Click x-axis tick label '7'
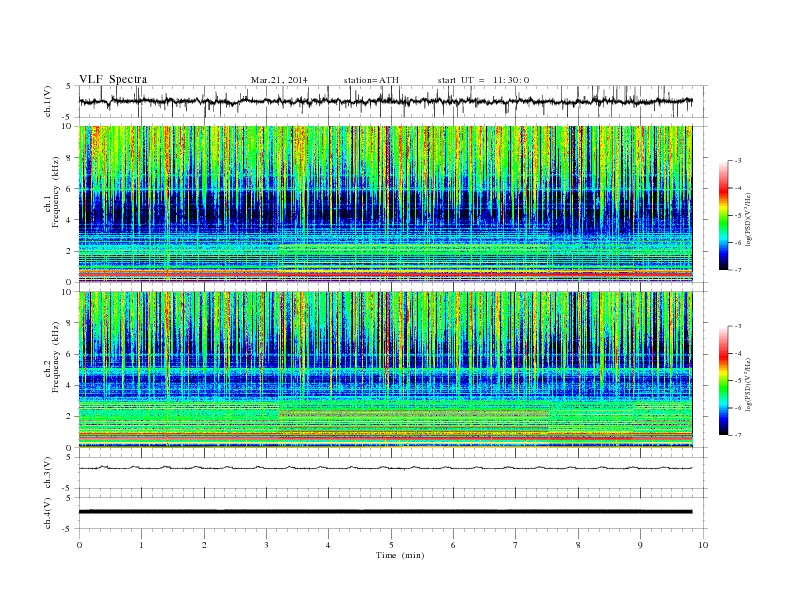 coord(516,545)
